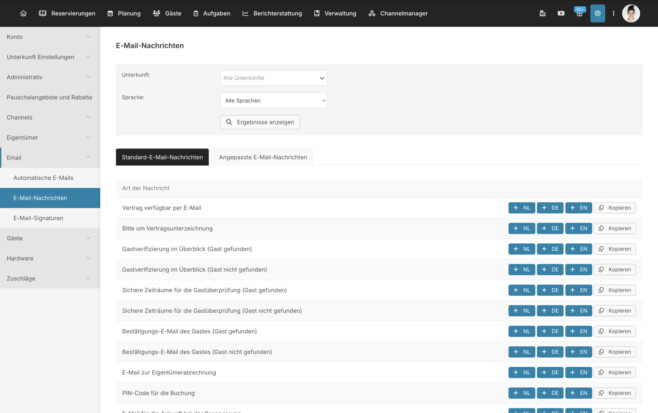
Task: Click the Art der Nachricht column header
Action: point(146,188)
